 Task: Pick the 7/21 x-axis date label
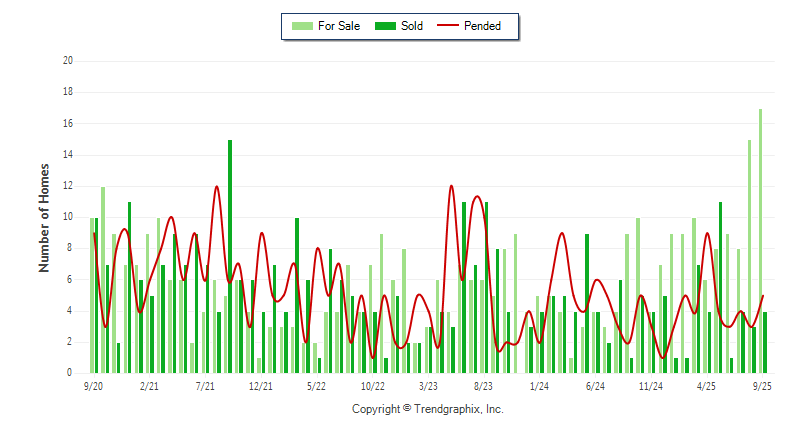(205, 385)
